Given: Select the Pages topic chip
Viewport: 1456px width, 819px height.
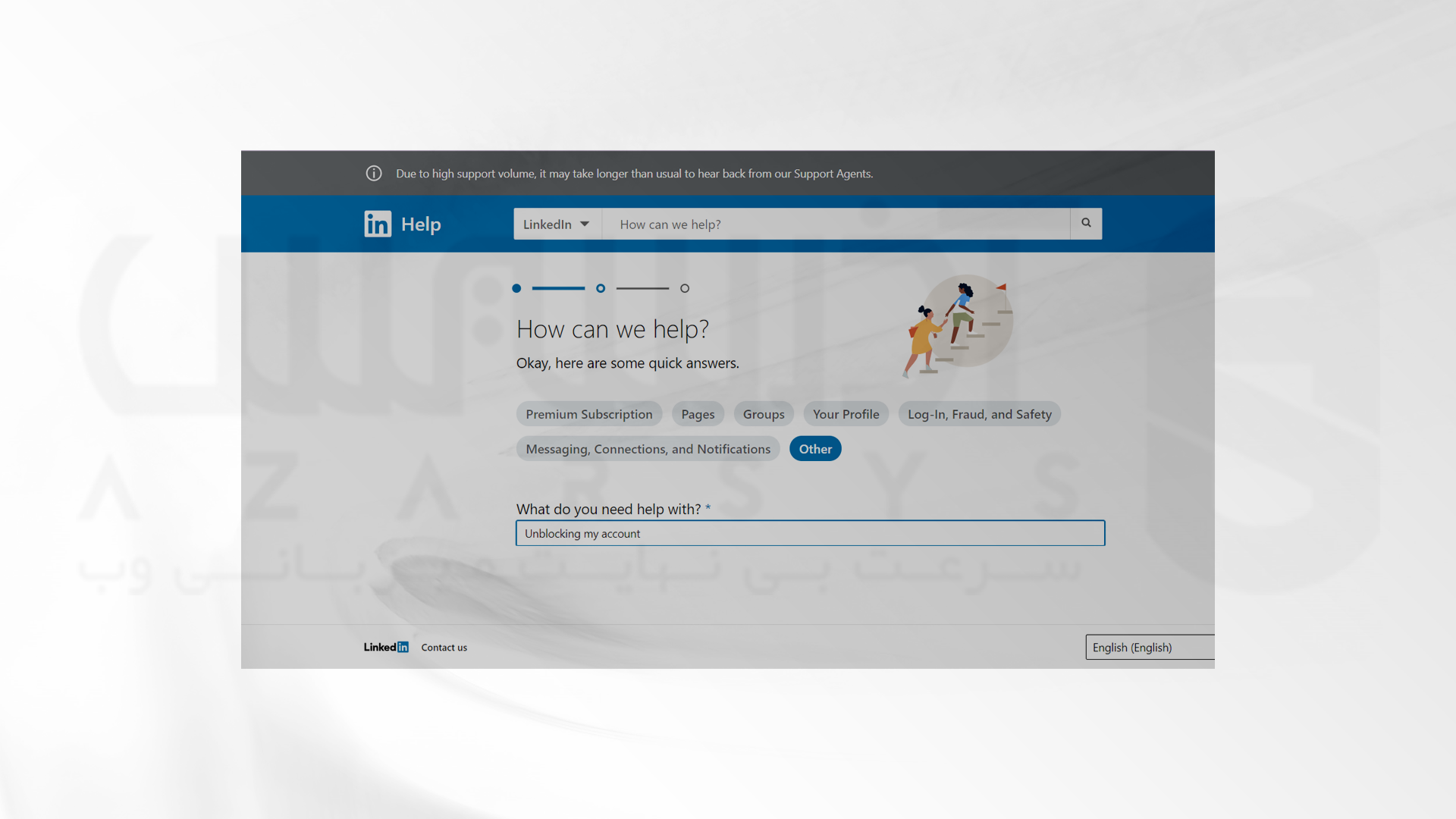Looking at the screenshot, I should pyautogui.click(x=698, y=414).
